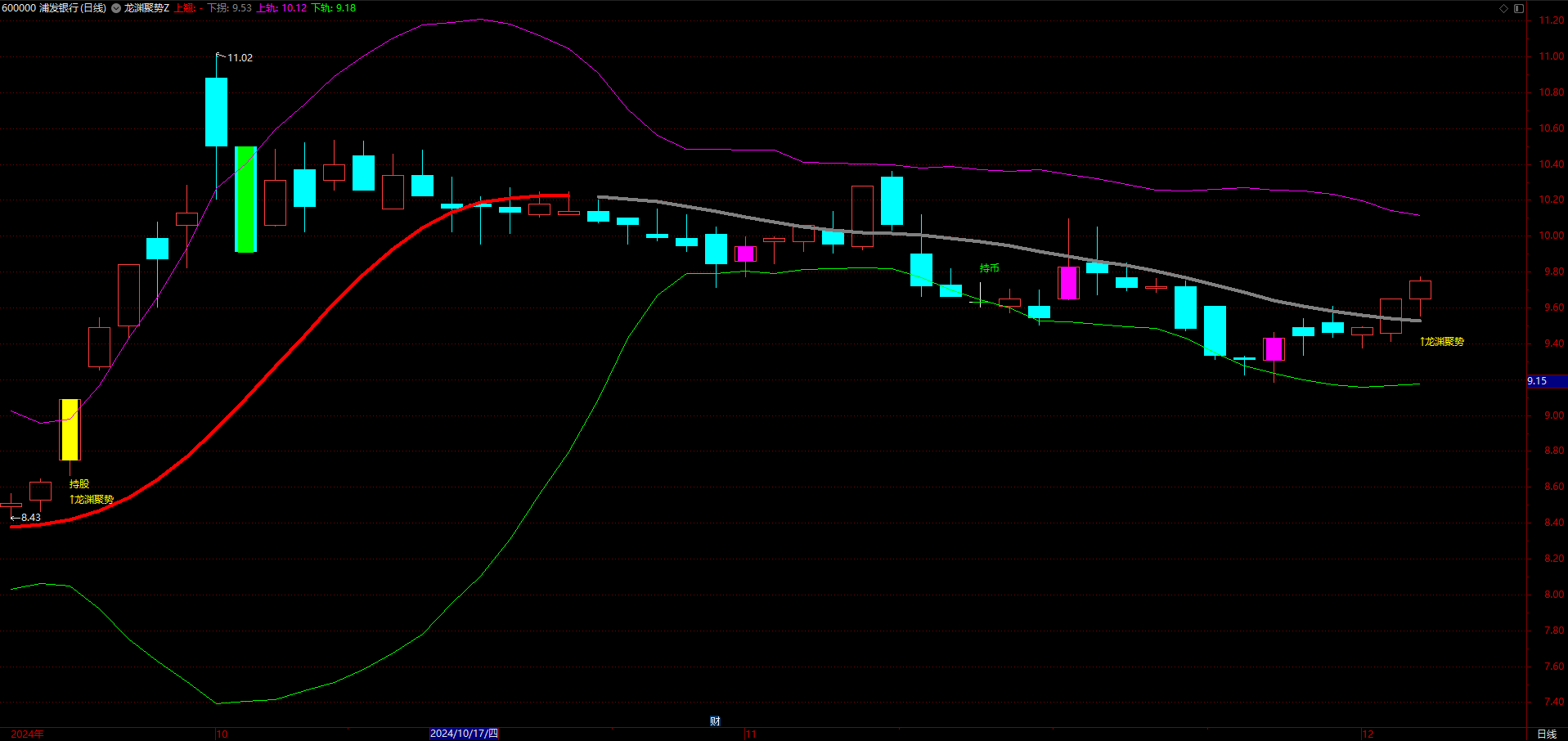The height and width of the screenshot is (741, 1568).
Task: Click the month 12 marker on time axis
Action: pyautogui.click(x=1368, y=734)
